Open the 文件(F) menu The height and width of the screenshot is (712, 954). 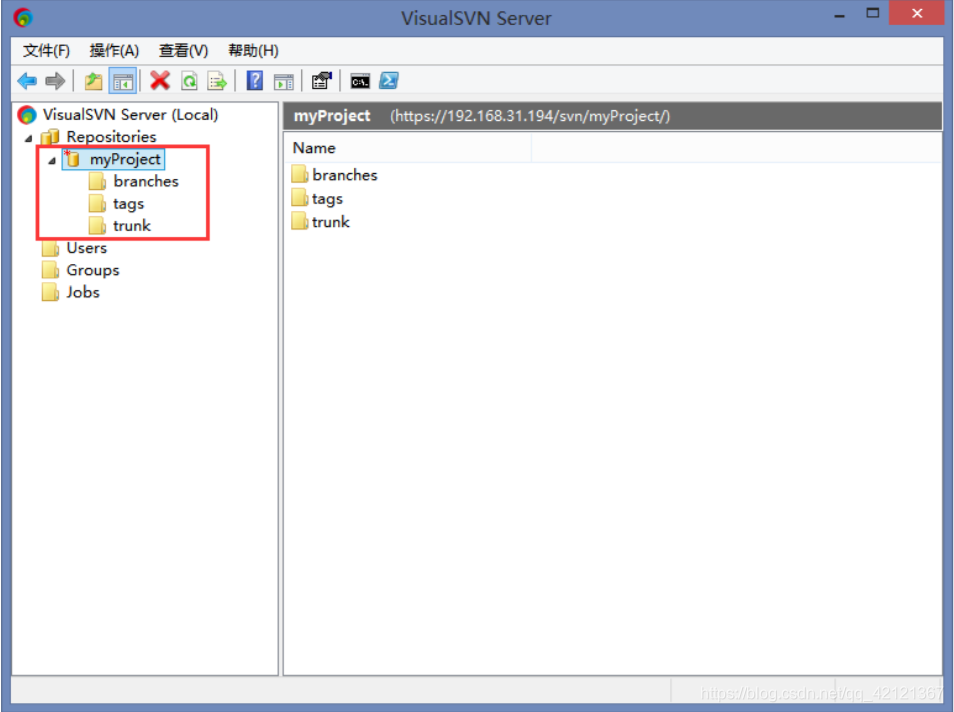tap(46, 51)
